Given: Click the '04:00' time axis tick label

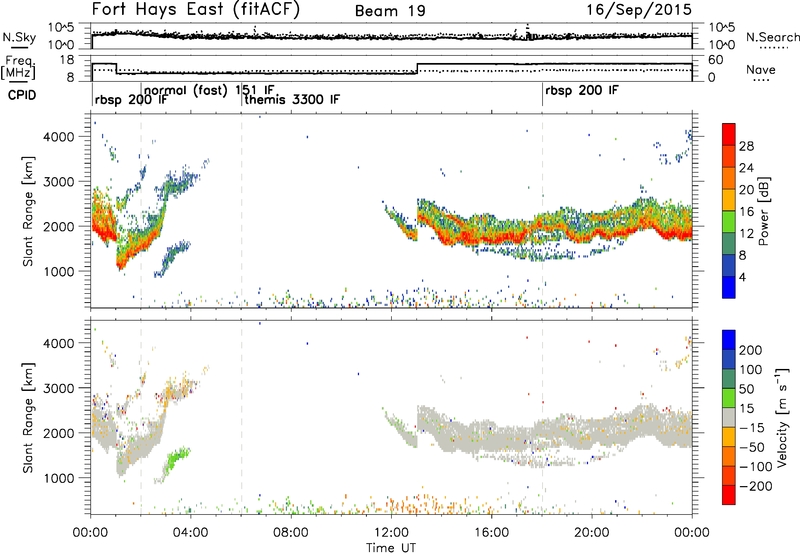Looking at the screenshot, I should [191, 532].
